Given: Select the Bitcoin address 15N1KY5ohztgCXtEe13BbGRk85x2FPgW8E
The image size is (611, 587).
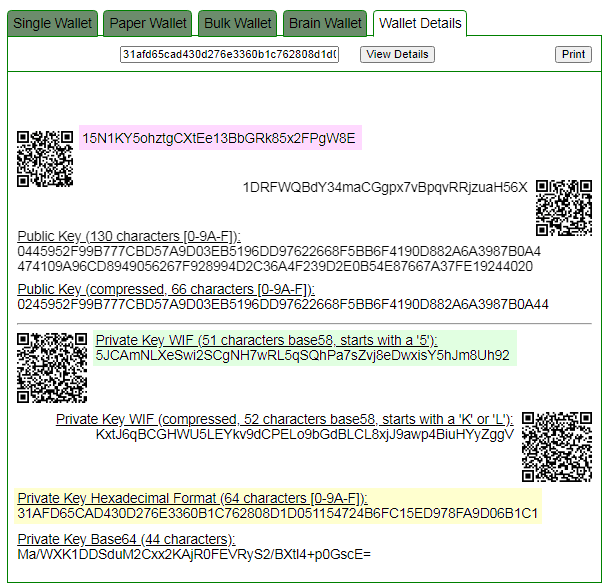Looking at the screenshot, I should 219,138.
